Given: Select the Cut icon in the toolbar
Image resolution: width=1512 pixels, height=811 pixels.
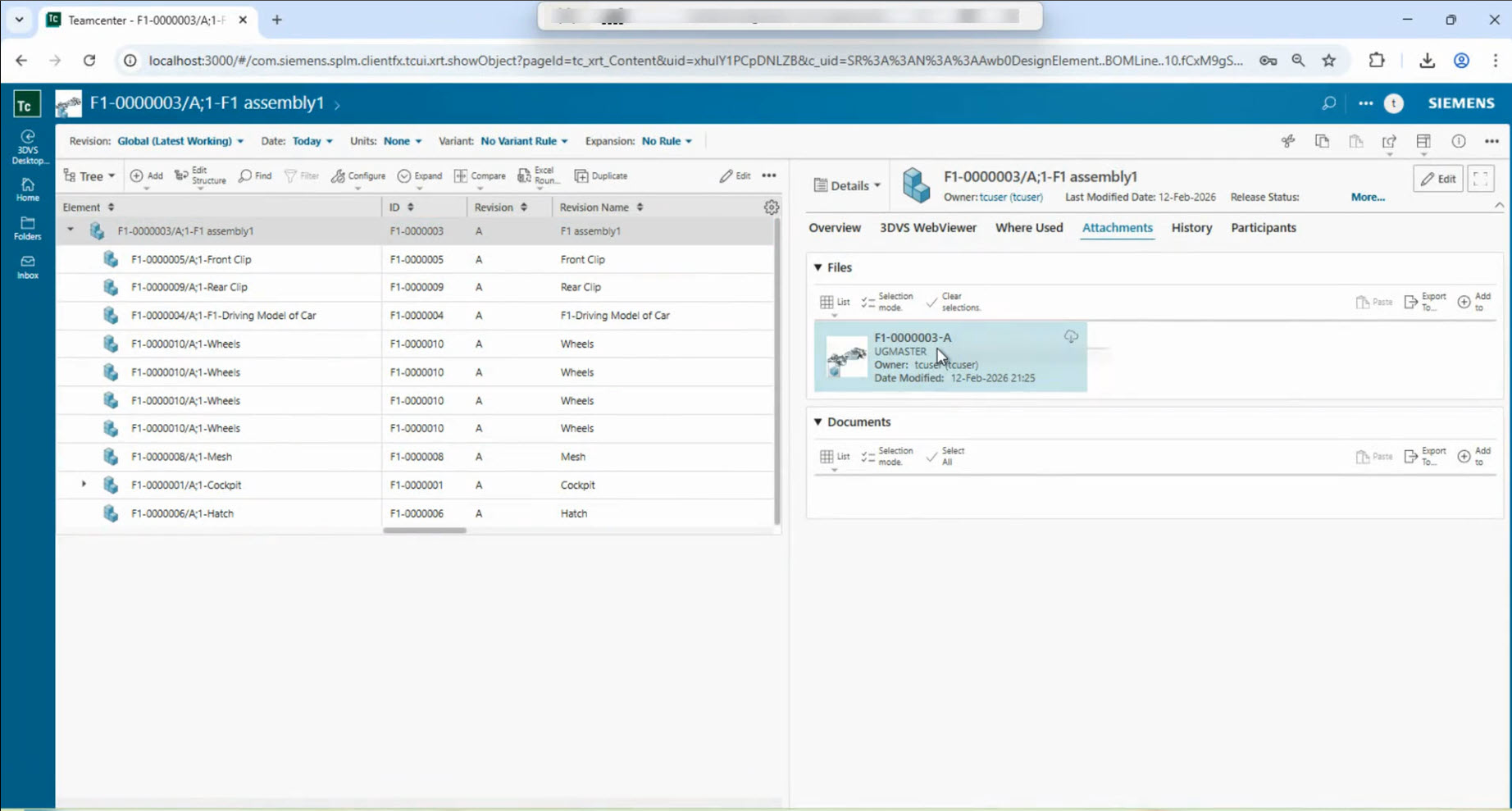Looking at the screenshot, I should (1288, 141).
